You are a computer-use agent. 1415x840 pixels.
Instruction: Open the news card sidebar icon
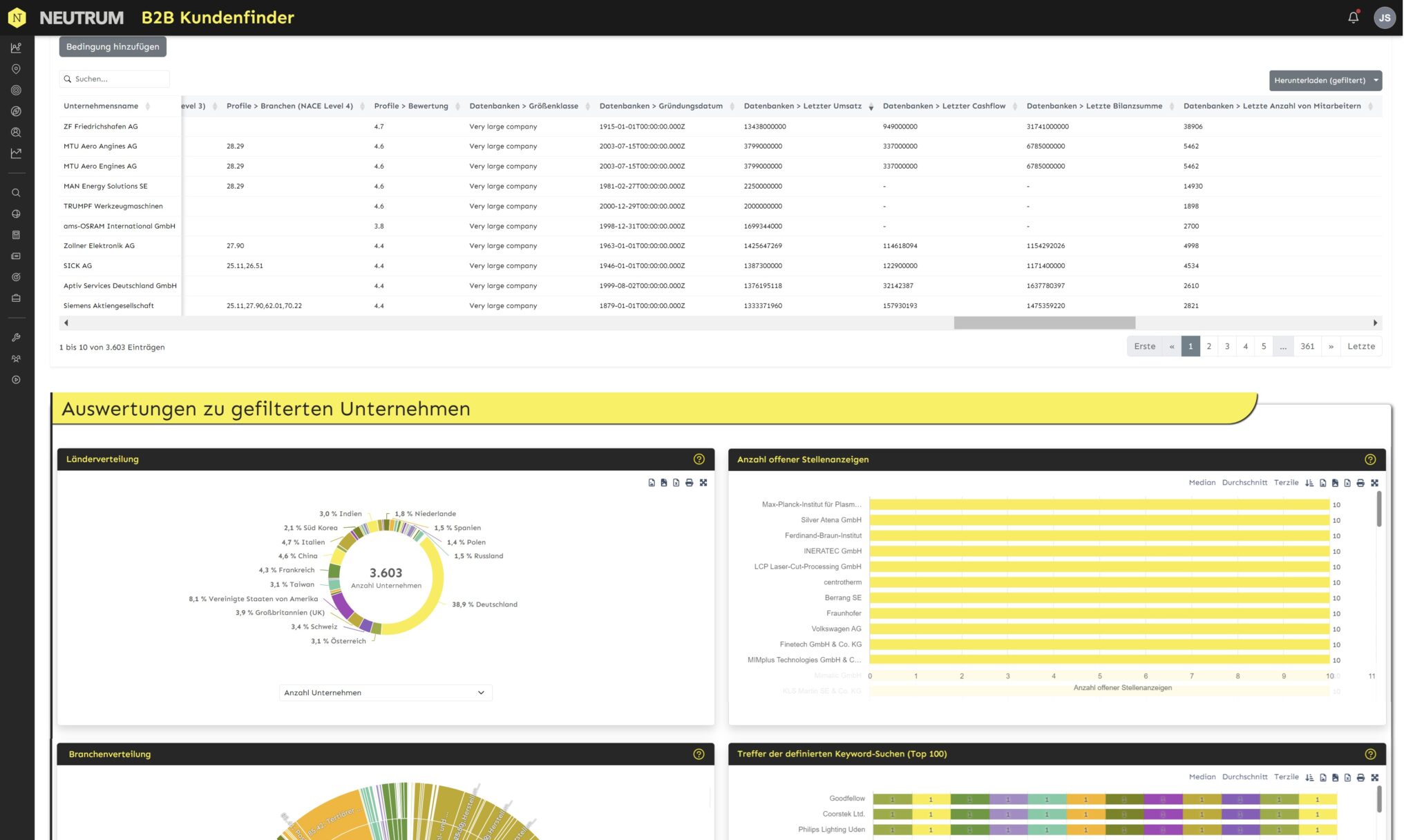16,256
